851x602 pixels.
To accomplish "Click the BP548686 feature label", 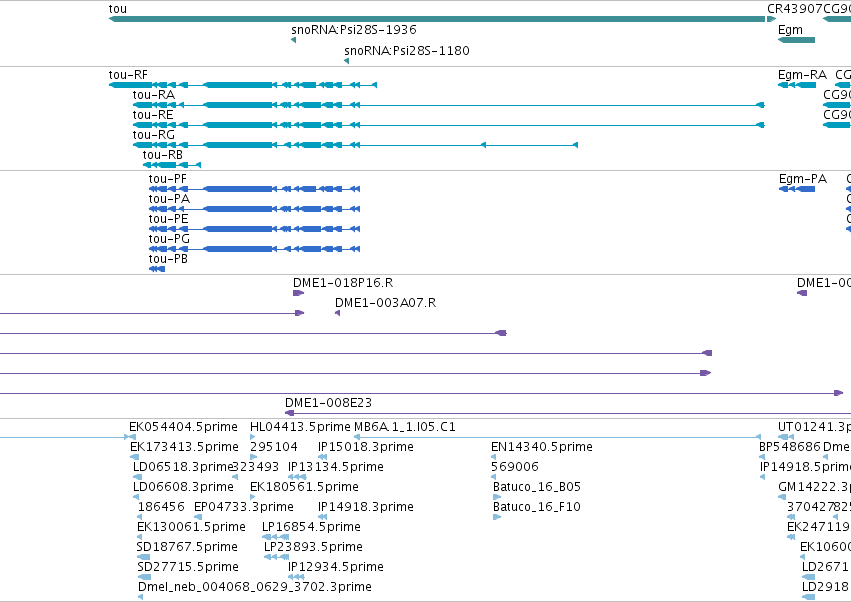I will (x=790, y=447).
